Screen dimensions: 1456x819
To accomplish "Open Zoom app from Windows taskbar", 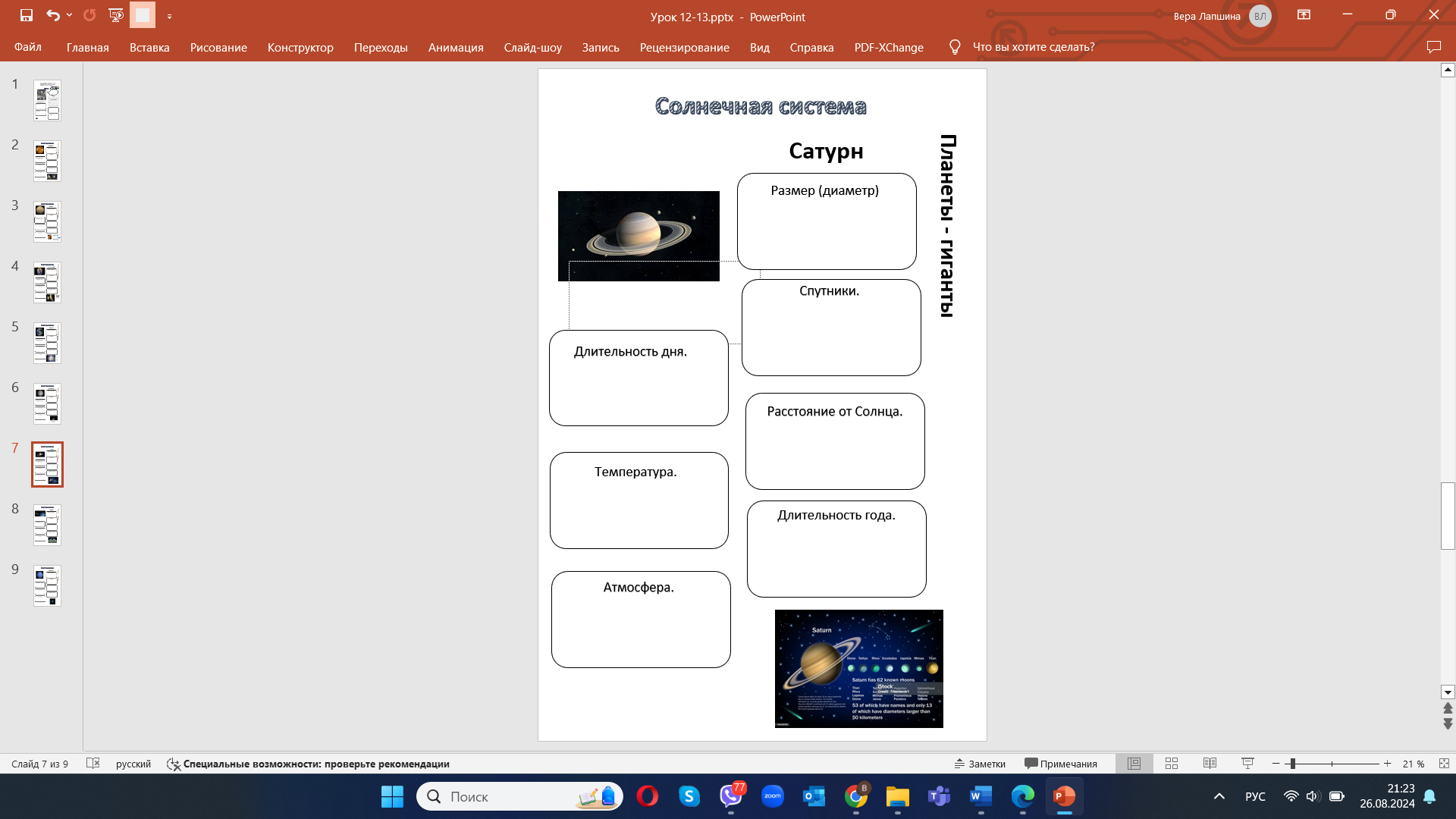I will [772, 796].
